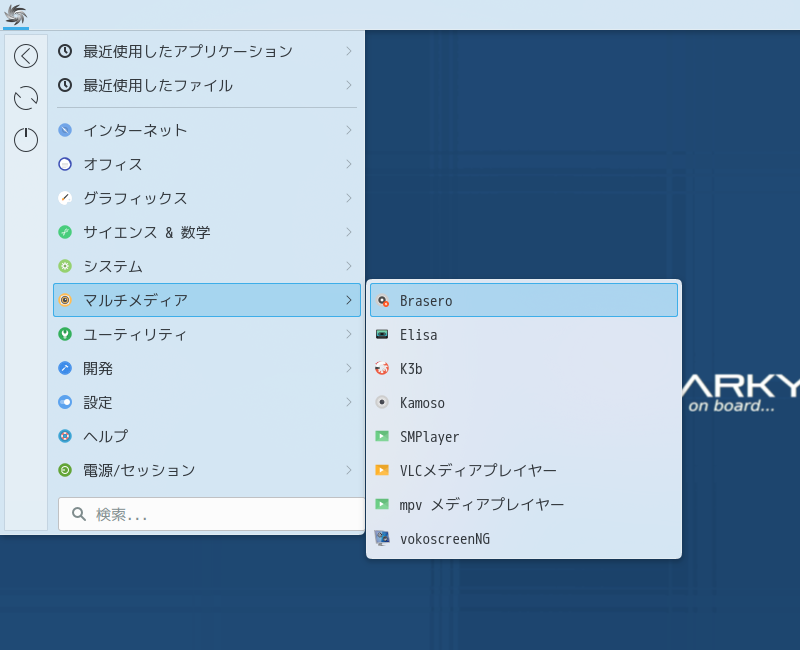Expand the サイエンス & 数学 chevron
Screen dimensions: 800x650
(349, 232)
